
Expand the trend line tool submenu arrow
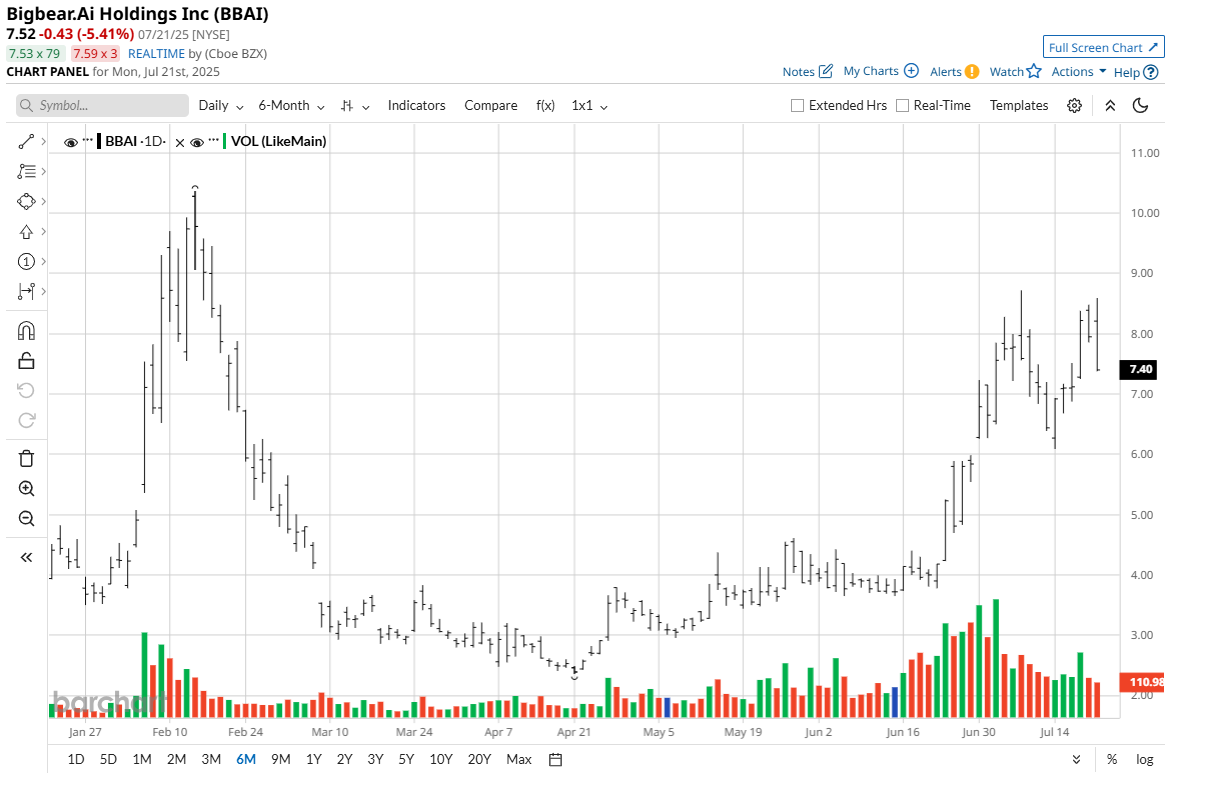(x=43, y=142)
